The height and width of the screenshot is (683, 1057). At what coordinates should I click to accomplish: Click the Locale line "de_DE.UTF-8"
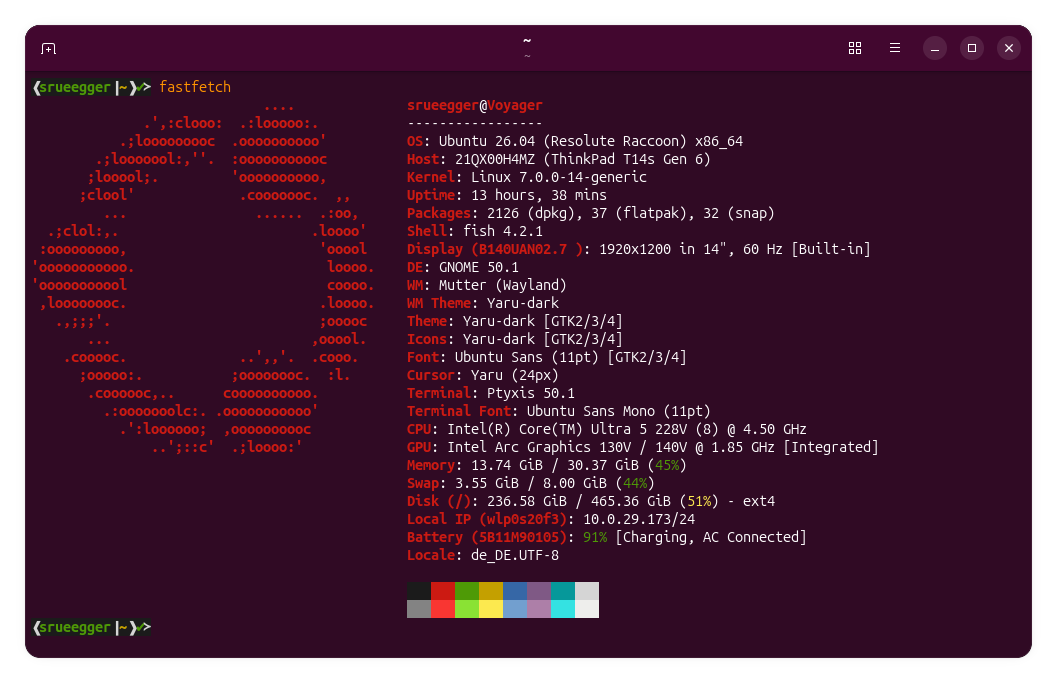pyautogui.click(x=515, y=556)
